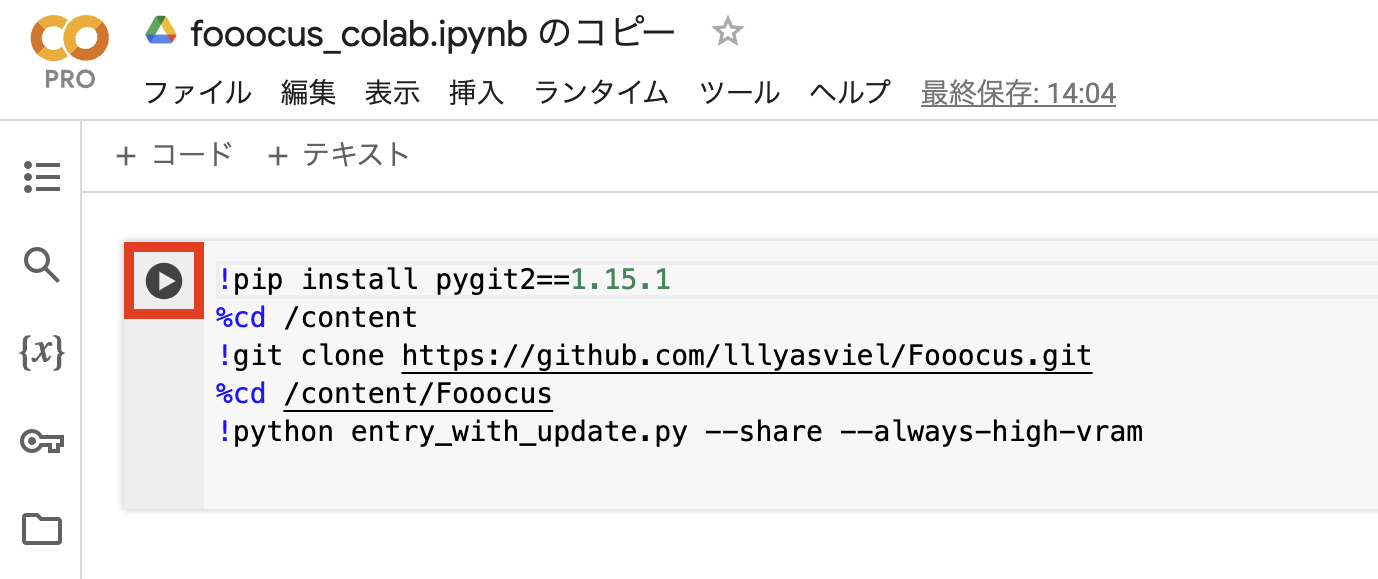Open the ツール menu
Screen dimensions: 1378x579
[739, 92]
